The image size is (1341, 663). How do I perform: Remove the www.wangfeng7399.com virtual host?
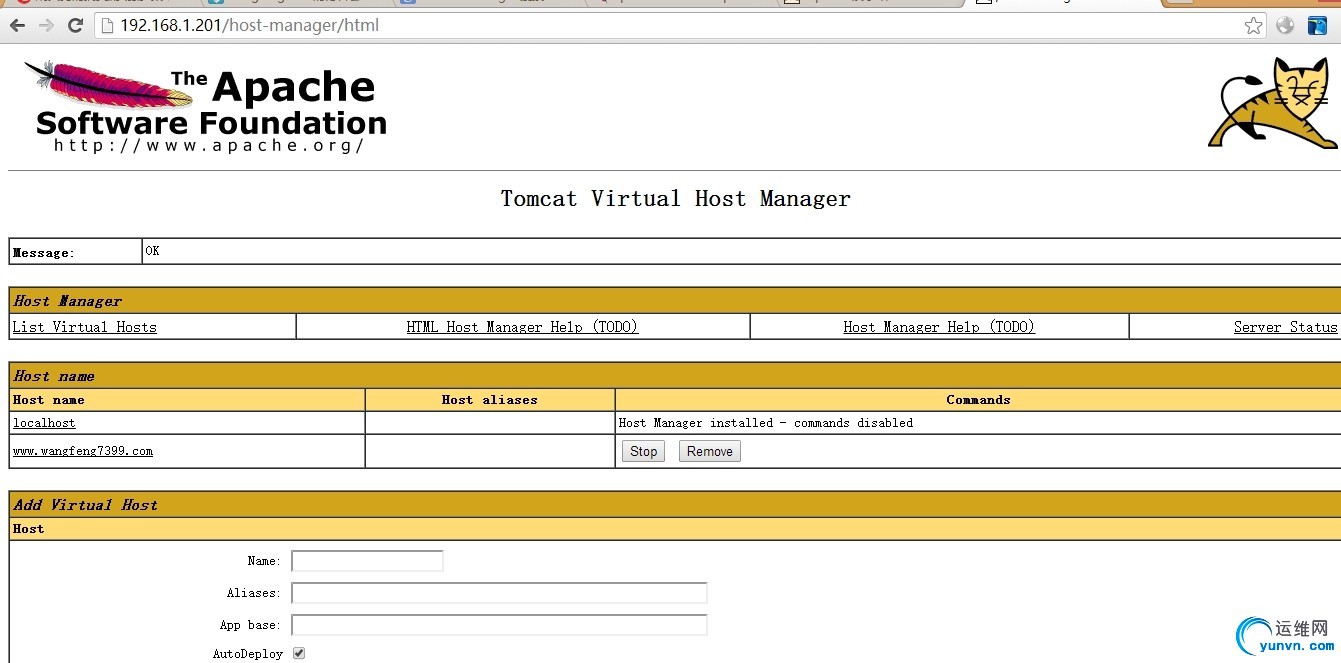click(x=710, y=451)
